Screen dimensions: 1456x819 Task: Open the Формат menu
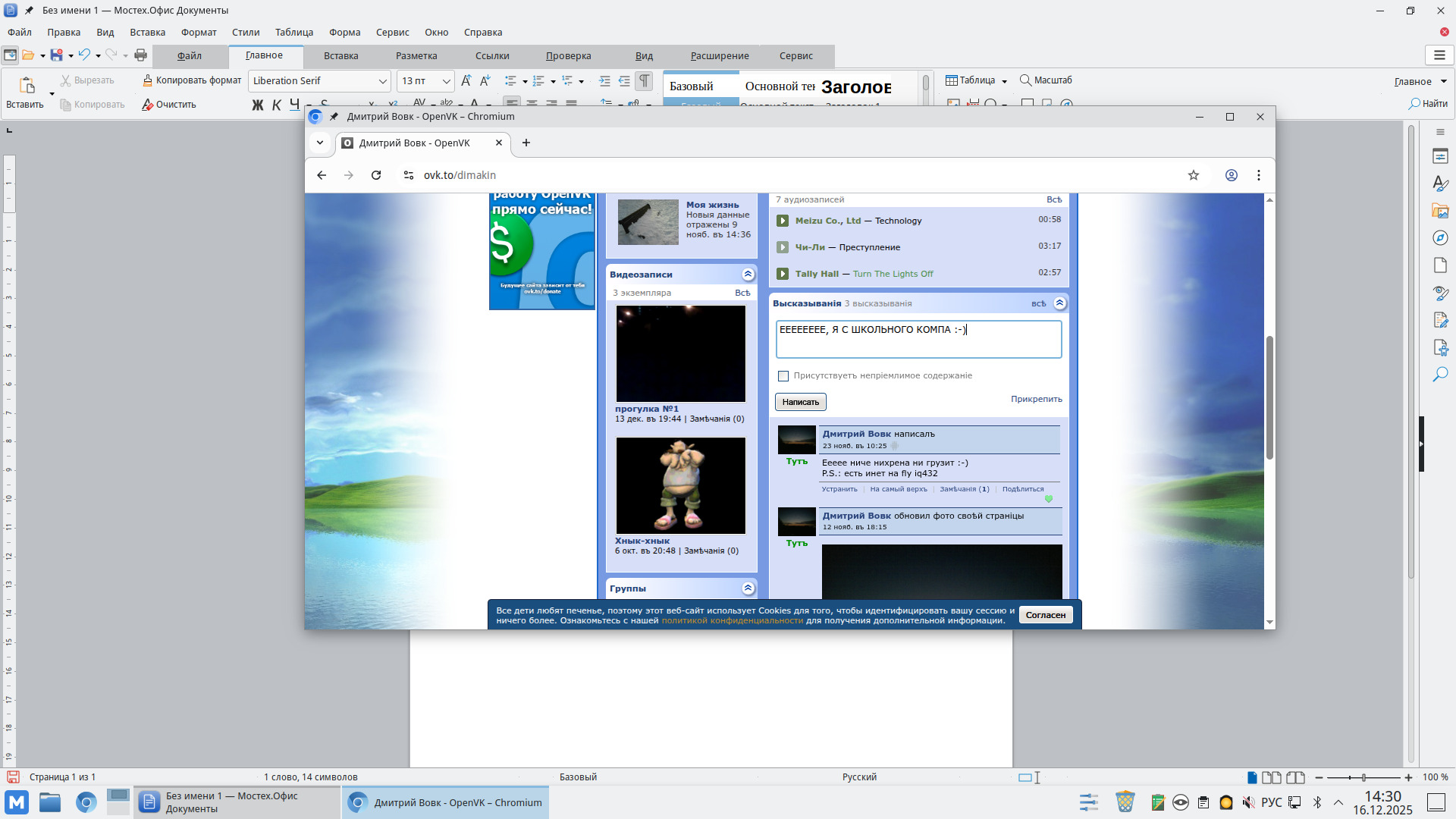199,32
